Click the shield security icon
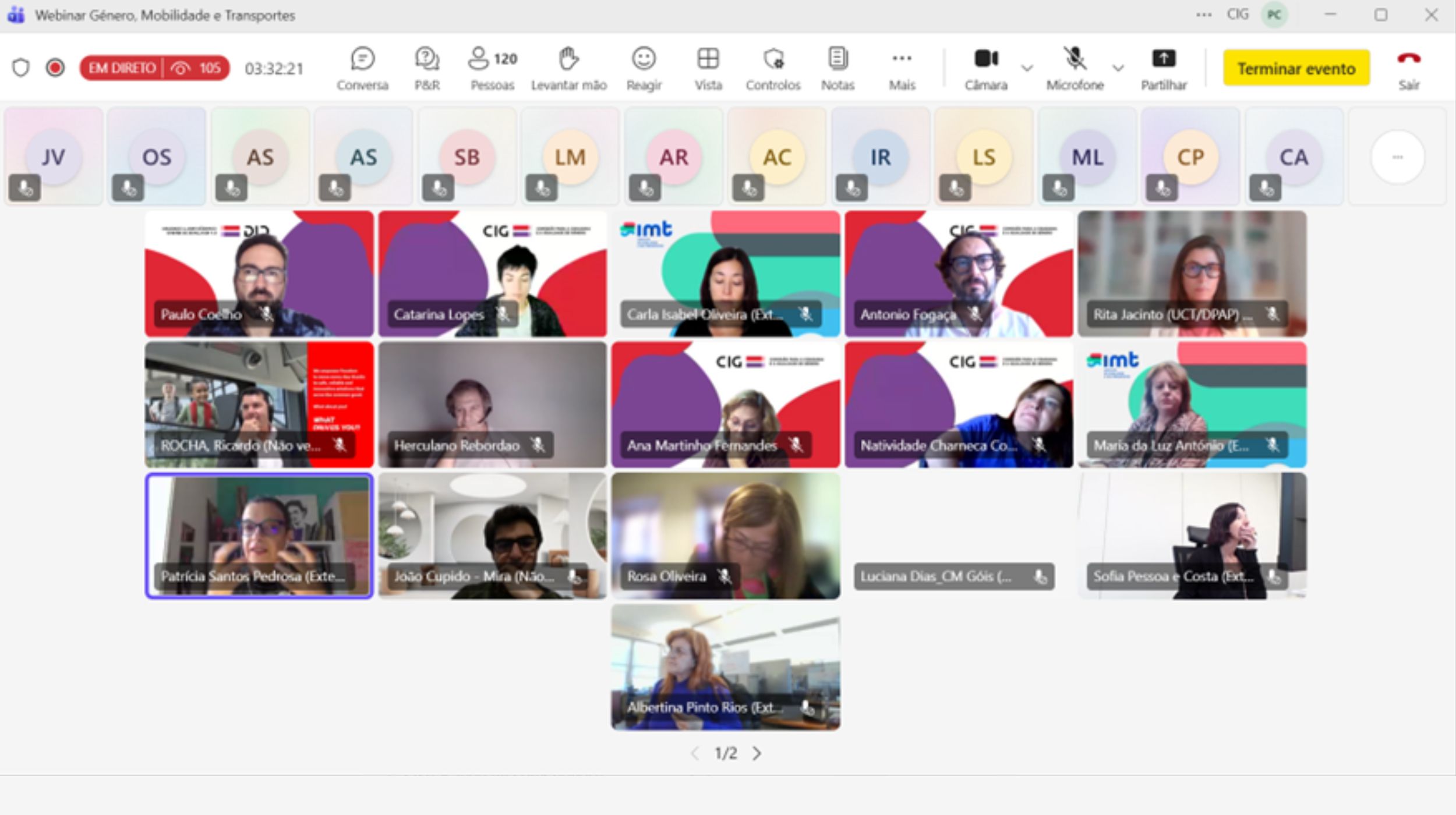This screenshot has width=1456, height=815. (21, 68)
